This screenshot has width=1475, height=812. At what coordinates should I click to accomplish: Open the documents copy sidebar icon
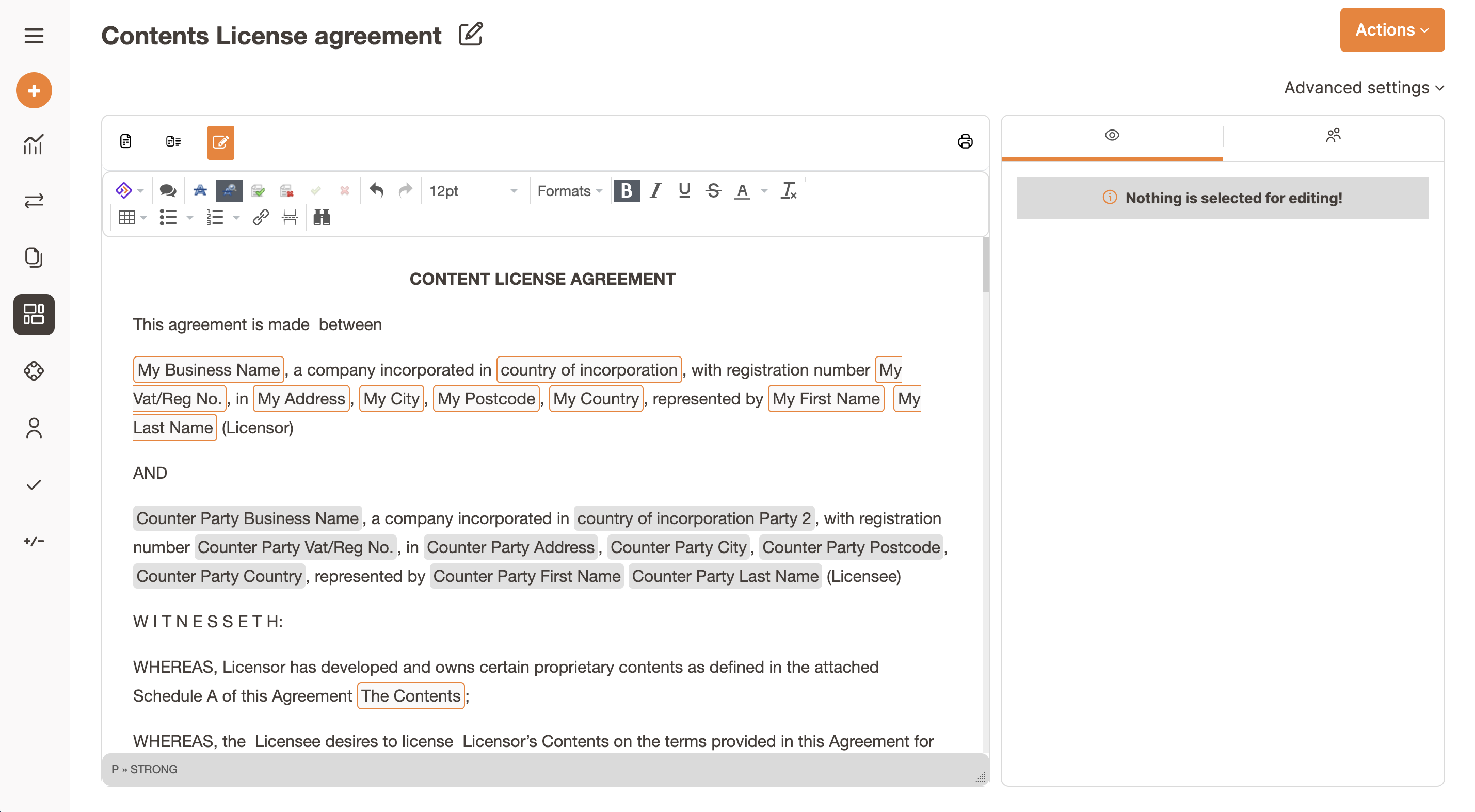pyautogui.click(x=34, y=257)
